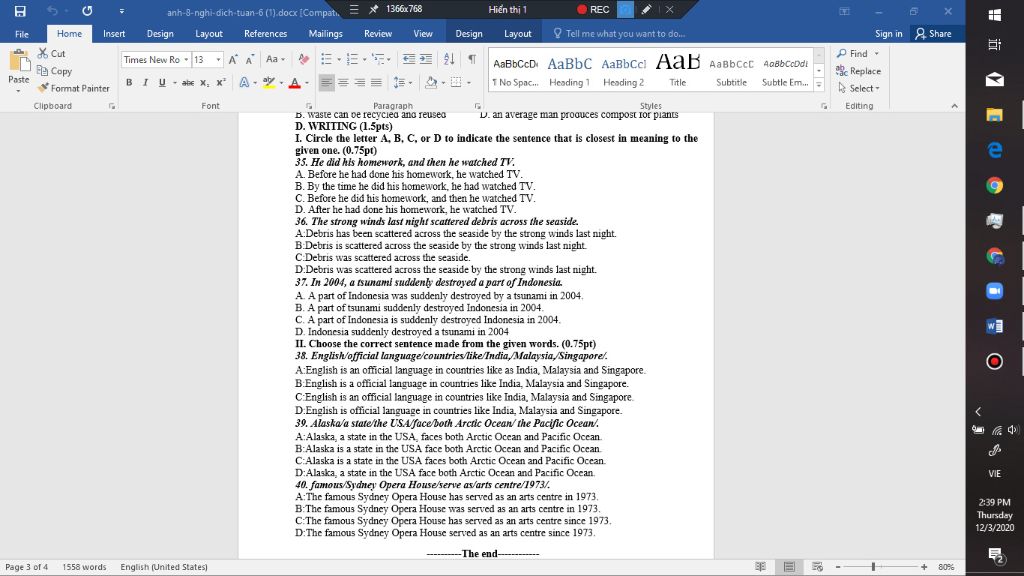This screenshot has width=1024, height=576.
Task: Apply the Text Highlight Color
Action: 268,83
